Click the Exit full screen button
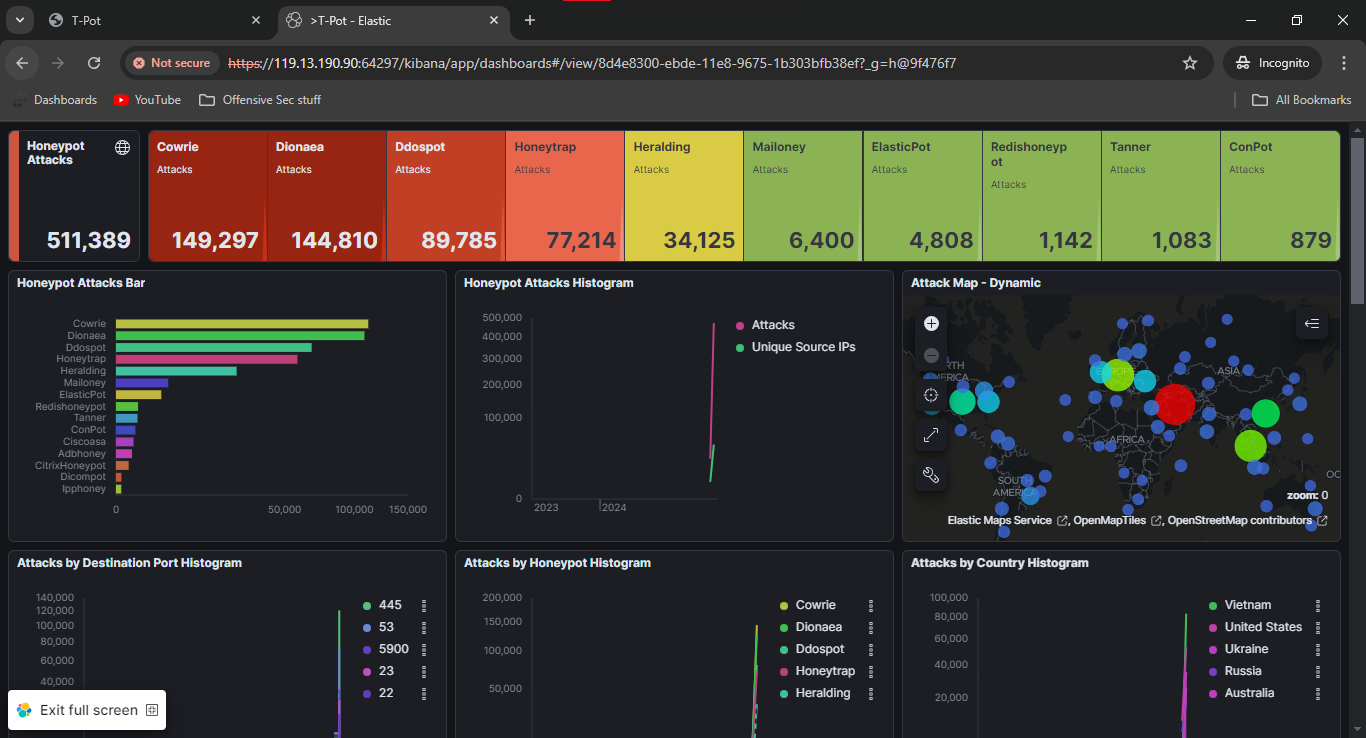1366x738 pixels. coord(88,710)
